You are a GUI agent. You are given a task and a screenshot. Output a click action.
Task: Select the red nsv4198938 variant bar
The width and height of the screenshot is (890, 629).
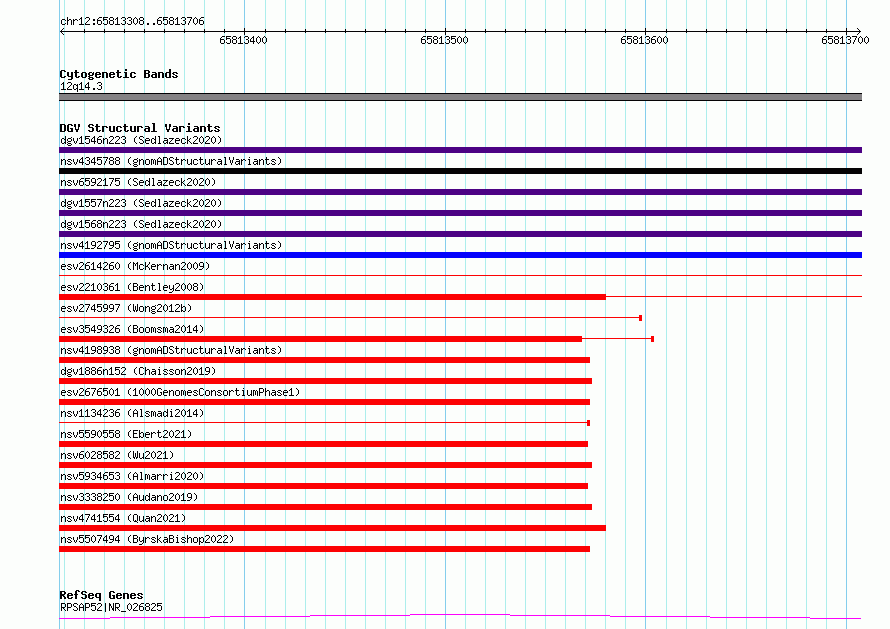[325, 360]
